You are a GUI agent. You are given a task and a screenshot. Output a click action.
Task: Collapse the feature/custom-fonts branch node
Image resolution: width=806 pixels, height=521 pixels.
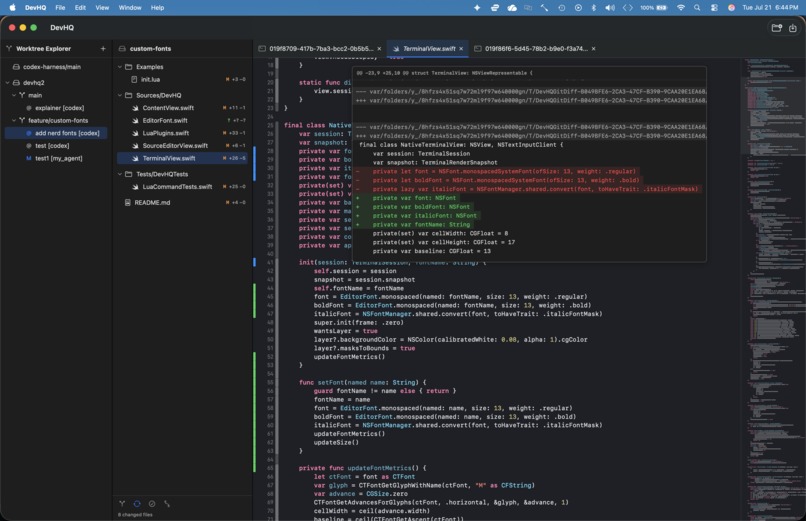pyautogui.click(x=14, y=120)
